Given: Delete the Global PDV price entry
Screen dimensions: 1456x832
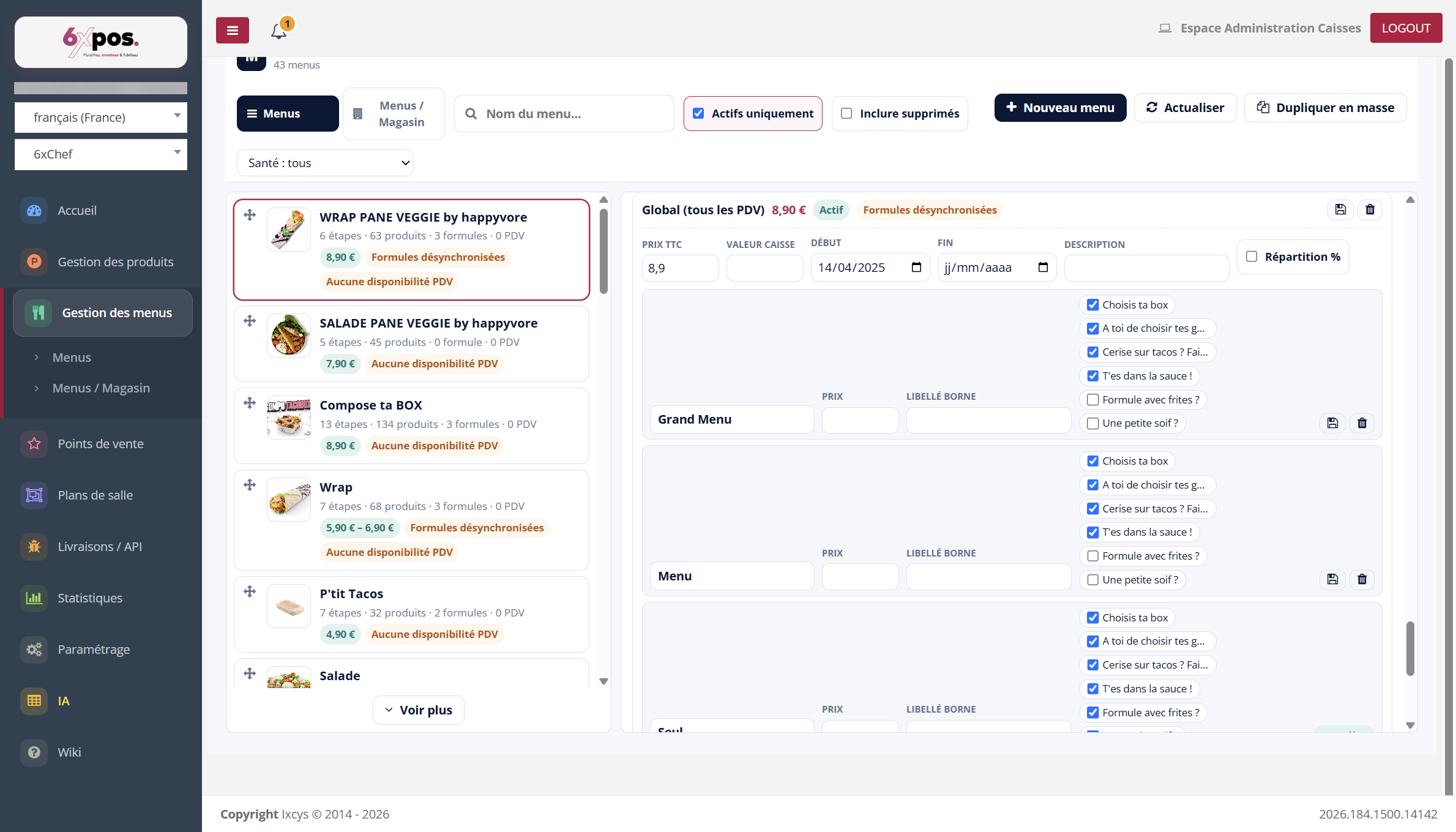Looking at the screenshot, I should click(1370, 210).
